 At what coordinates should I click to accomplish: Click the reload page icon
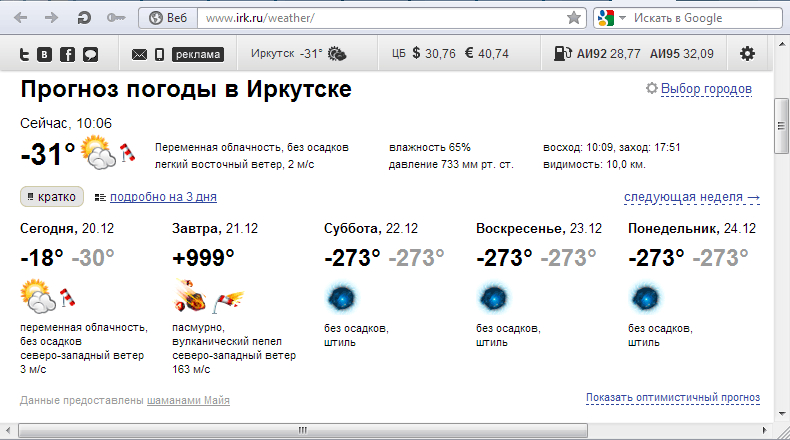point(85,18)
